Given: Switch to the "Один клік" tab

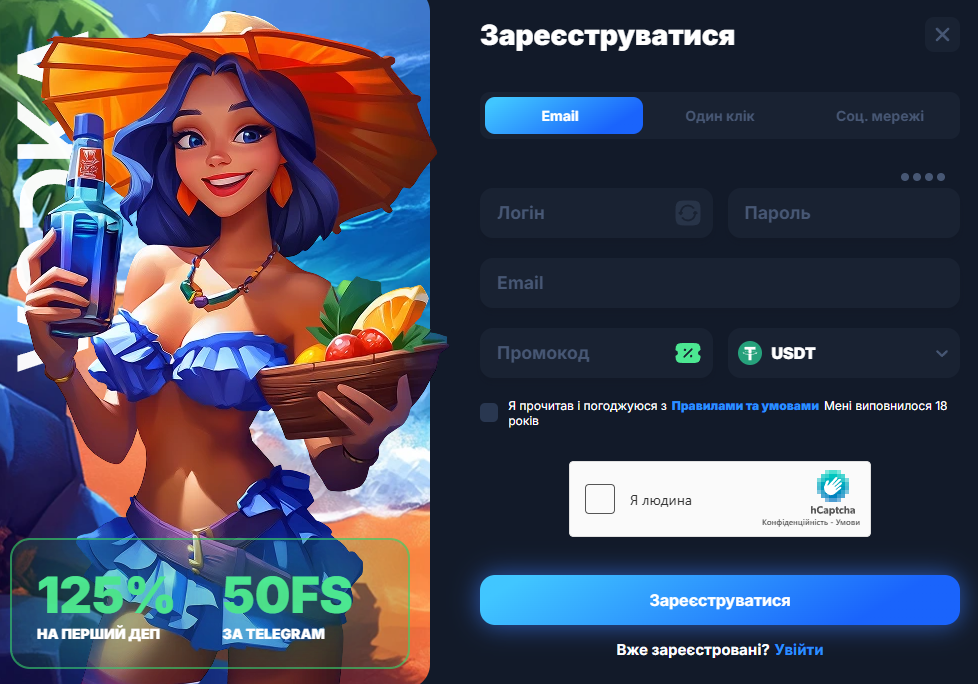Looking at the screenshot, I should [x=720, y=116].
